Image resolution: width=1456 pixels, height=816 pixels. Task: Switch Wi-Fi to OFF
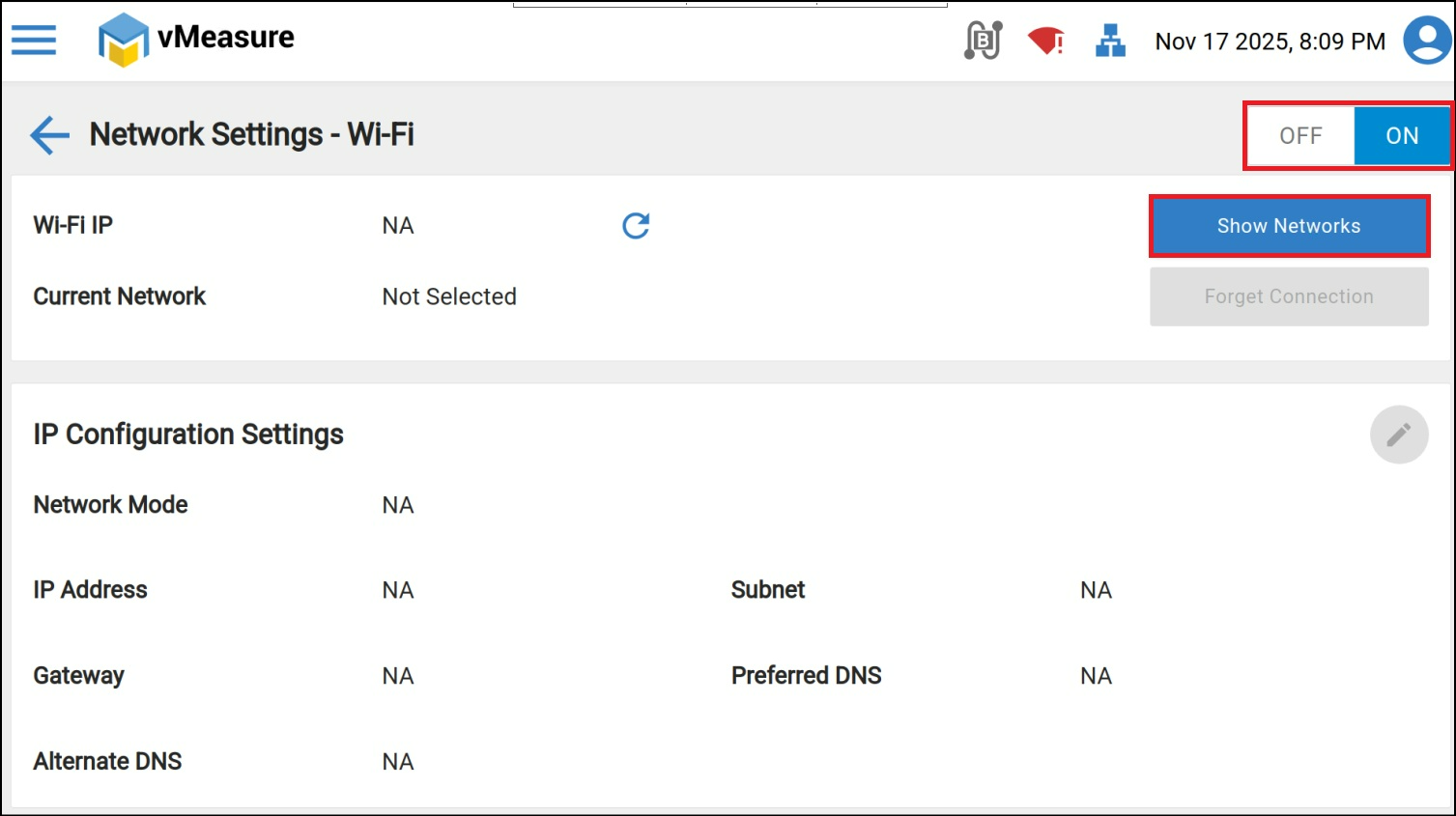coord(1300,136)
